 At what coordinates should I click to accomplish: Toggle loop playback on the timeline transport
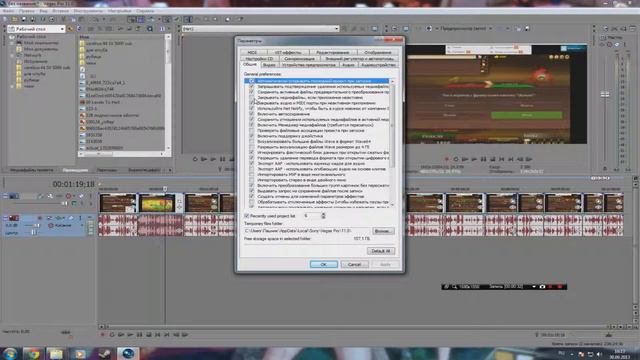(x=112, y=335)
